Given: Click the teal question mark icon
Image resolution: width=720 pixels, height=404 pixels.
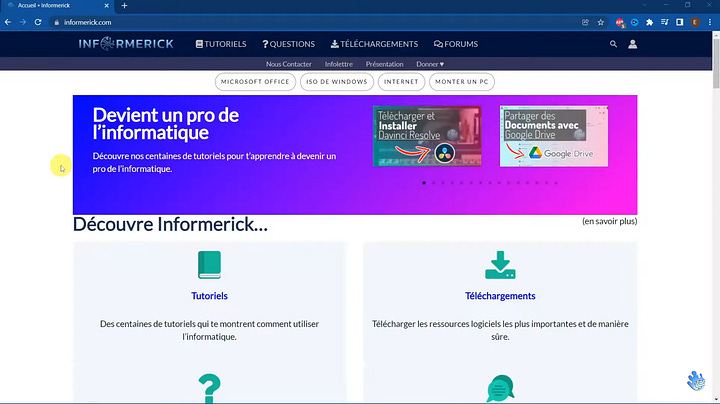Looking at the screenshot, I should pos(209,388).
